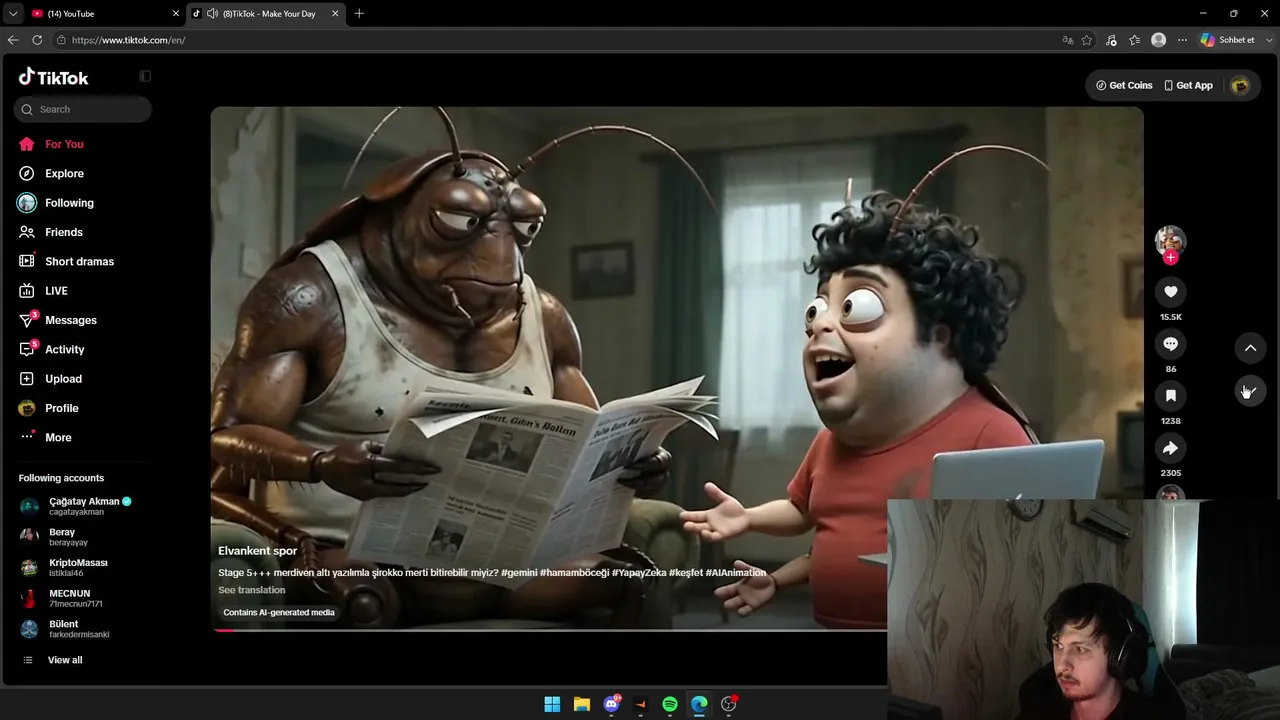This screenshot has height=720, width=1280.
Task: Click the Get App button
Action: (x=1188, y=85)
